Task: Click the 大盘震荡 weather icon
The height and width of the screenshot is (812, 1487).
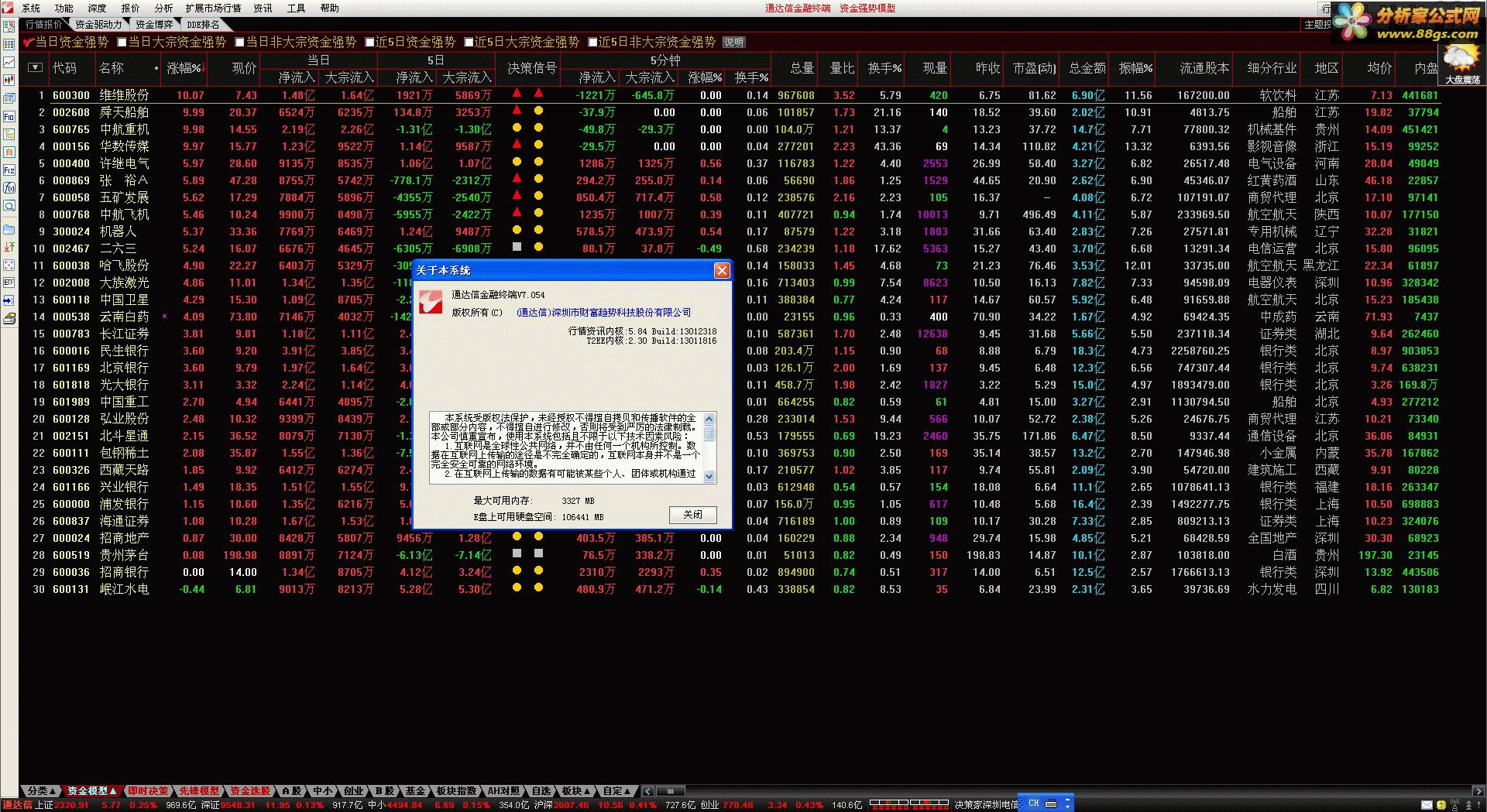Action: point(1462,63)
